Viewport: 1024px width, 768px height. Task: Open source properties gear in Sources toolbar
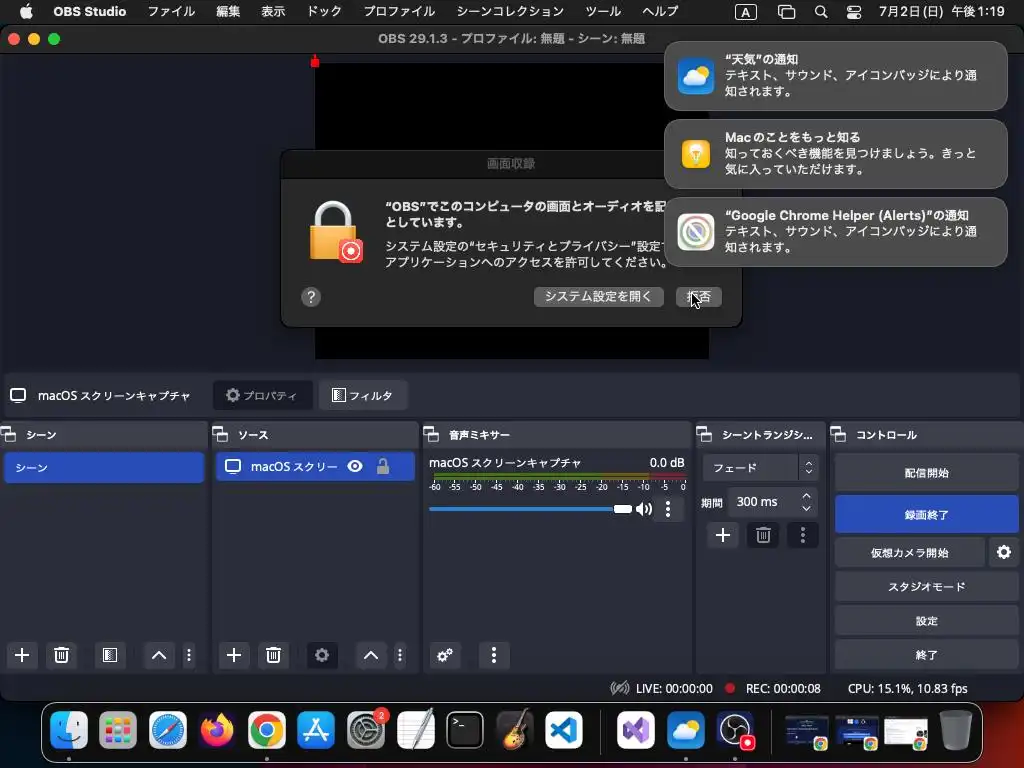[322, 655]
